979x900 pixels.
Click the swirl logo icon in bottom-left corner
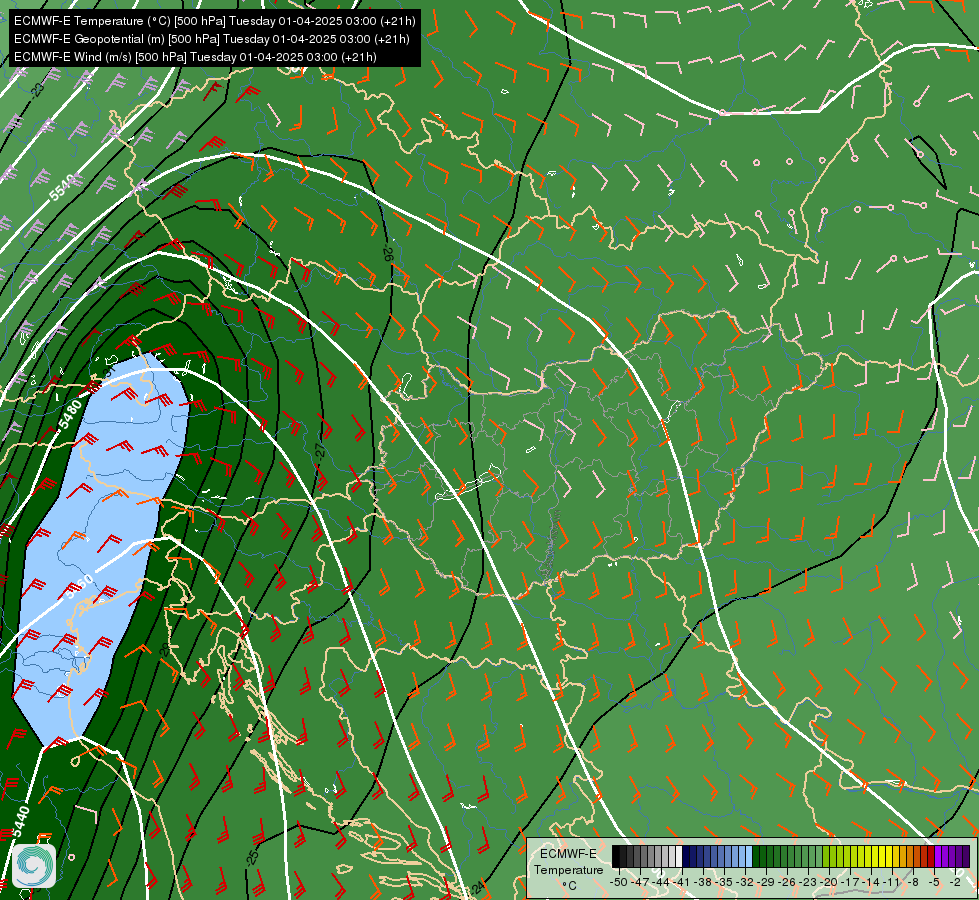[34, 866]
